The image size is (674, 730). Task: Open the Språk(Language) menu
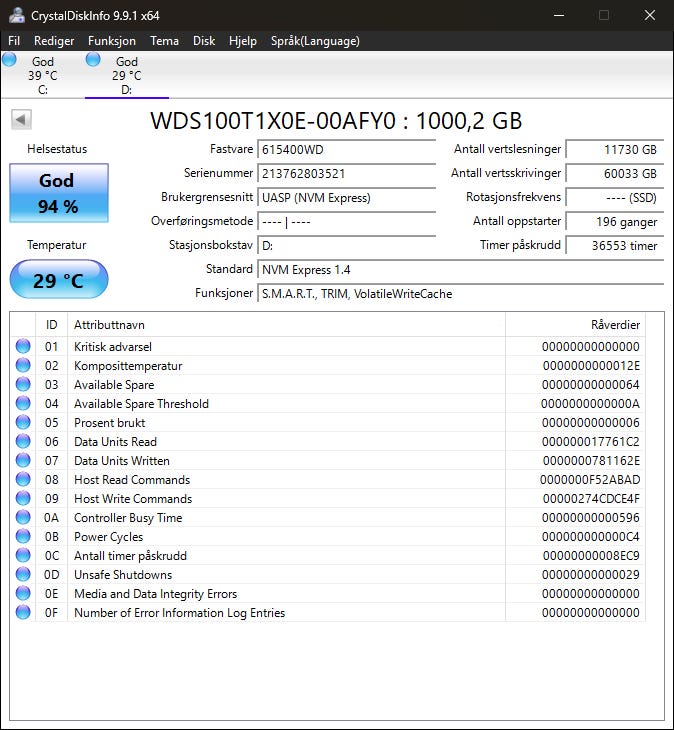click(315, 41)
